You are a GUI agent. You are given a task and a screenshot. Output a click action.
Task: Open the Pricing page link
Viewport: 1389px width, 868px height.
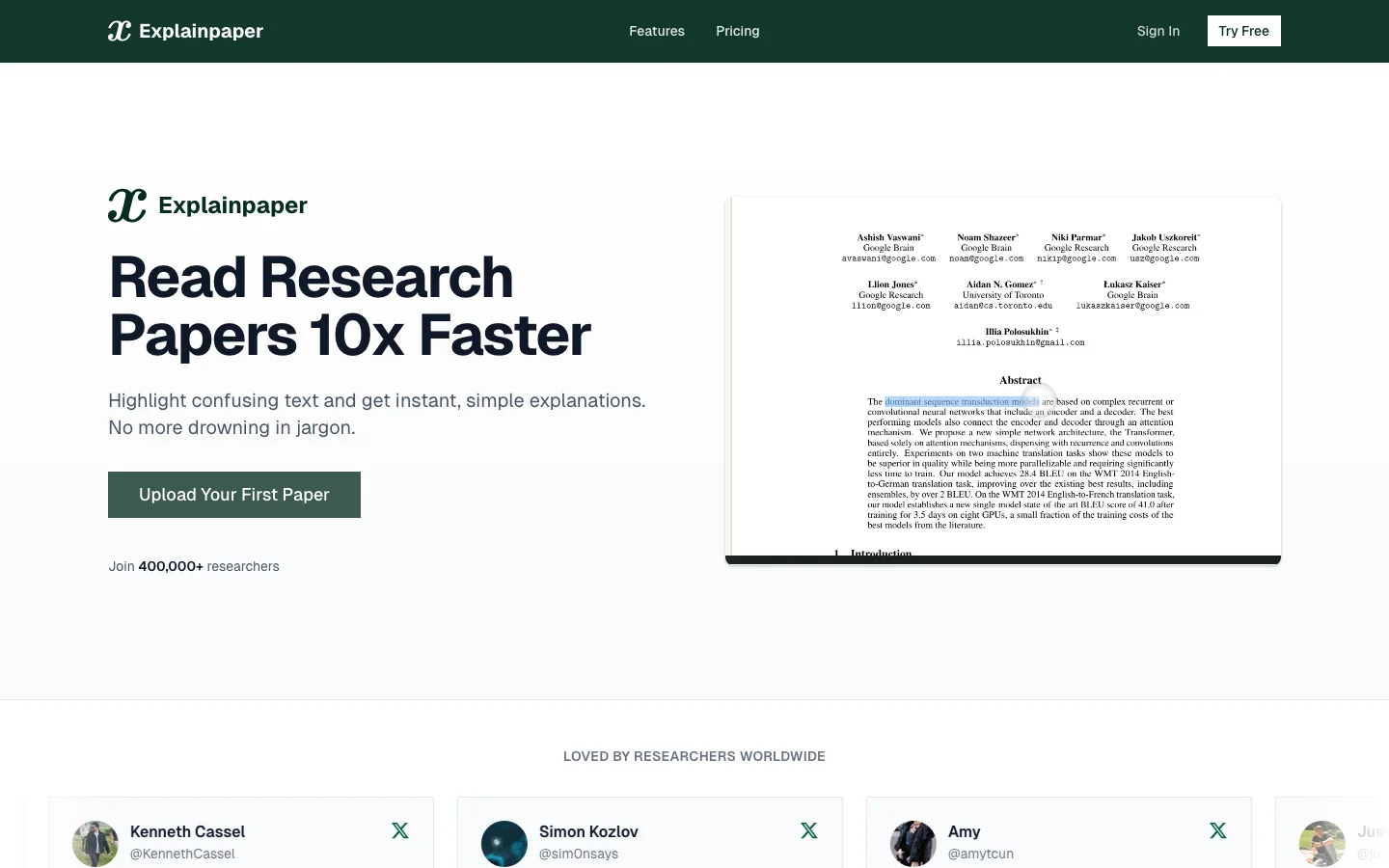[738, 31]
